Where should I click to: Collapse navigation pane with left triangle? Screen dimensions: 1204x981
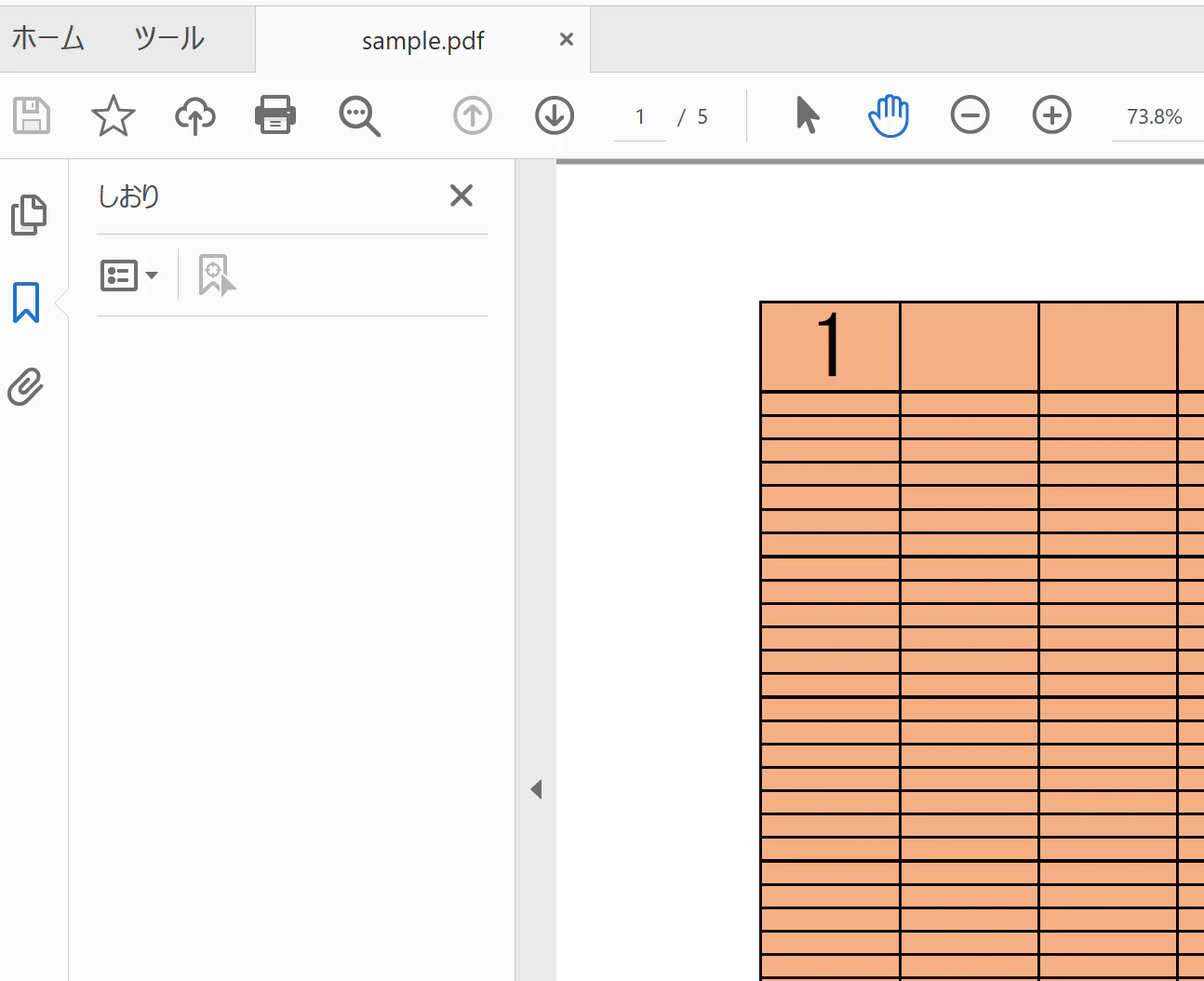pyautogui.click(x=536, y=789)
